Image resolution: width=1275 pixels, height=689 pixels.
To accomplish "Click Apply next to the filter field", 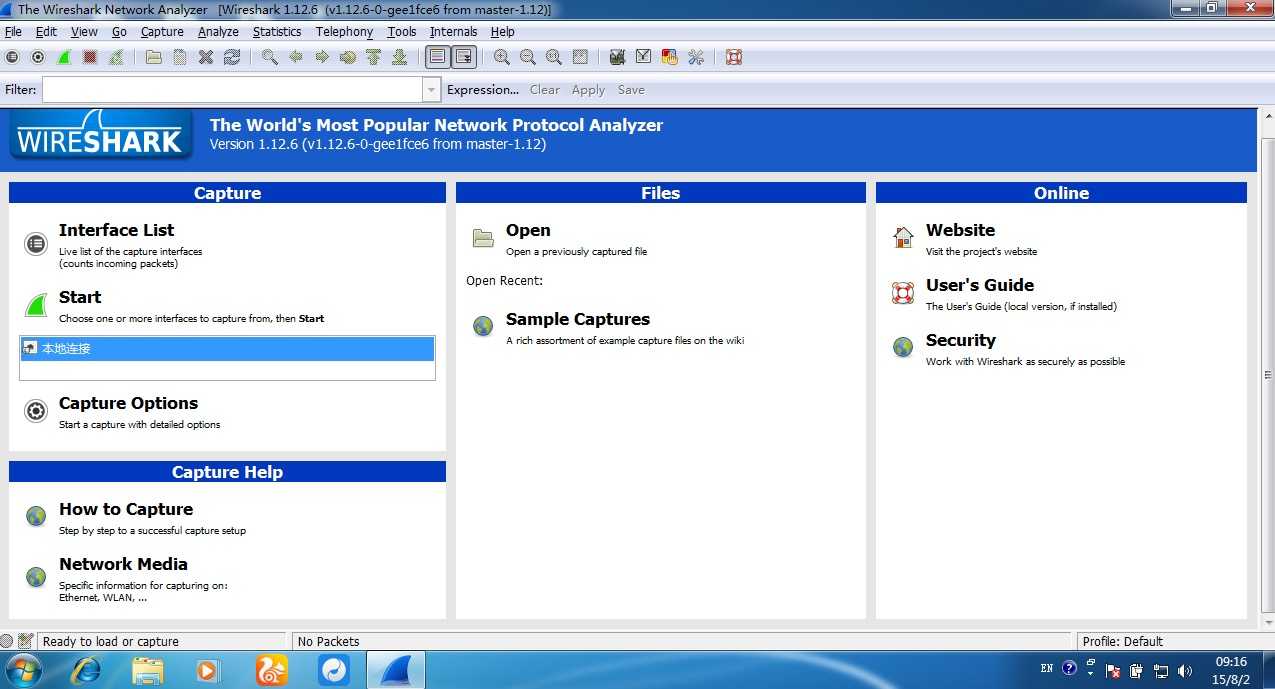I will point(588,90).
